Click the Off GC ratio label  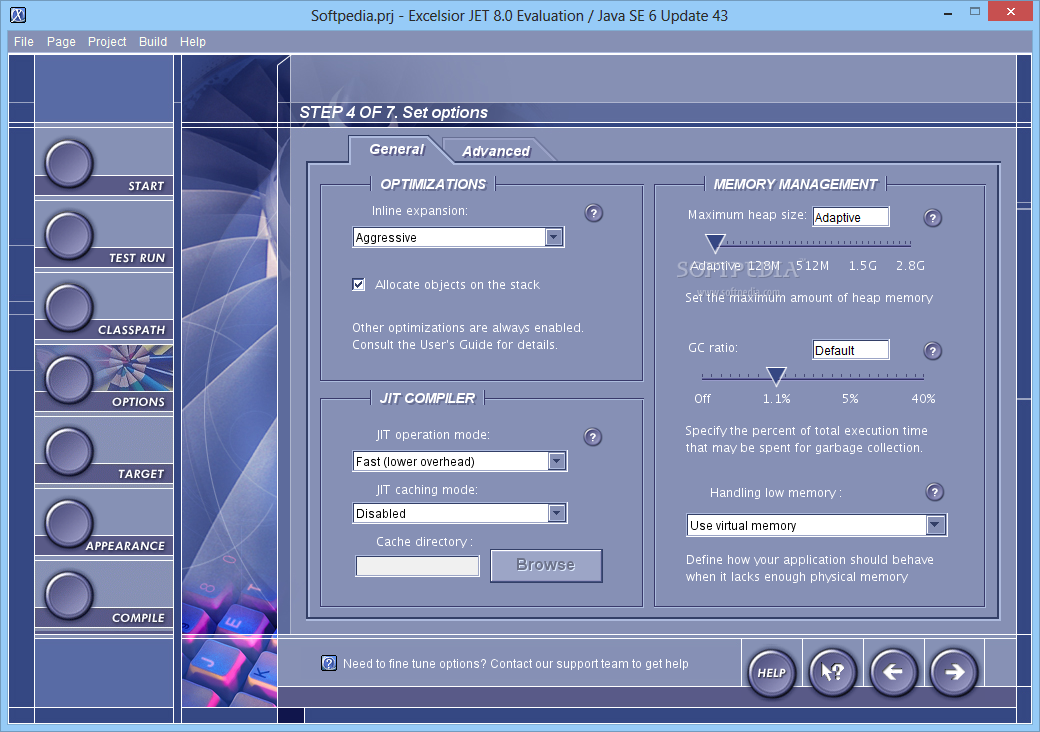tap(702, 398)
